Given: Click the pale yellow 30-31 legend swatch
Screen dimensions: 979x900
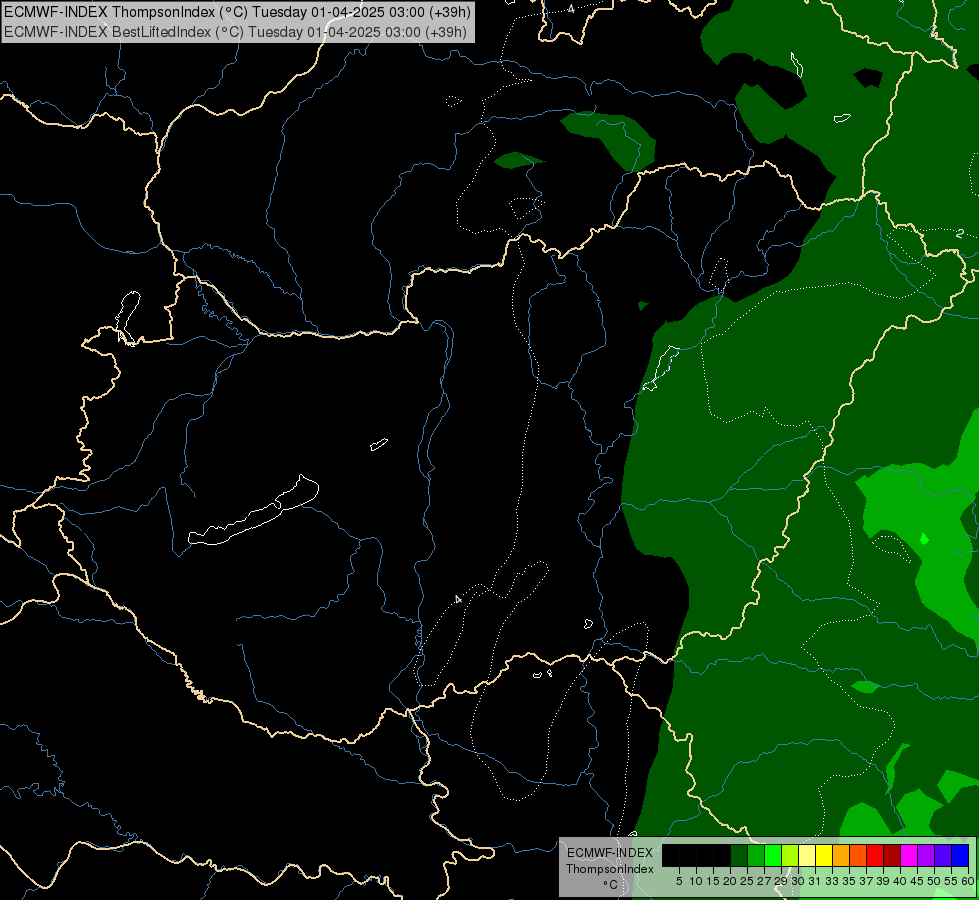Looking at the screenshot, I should [807, 855].
